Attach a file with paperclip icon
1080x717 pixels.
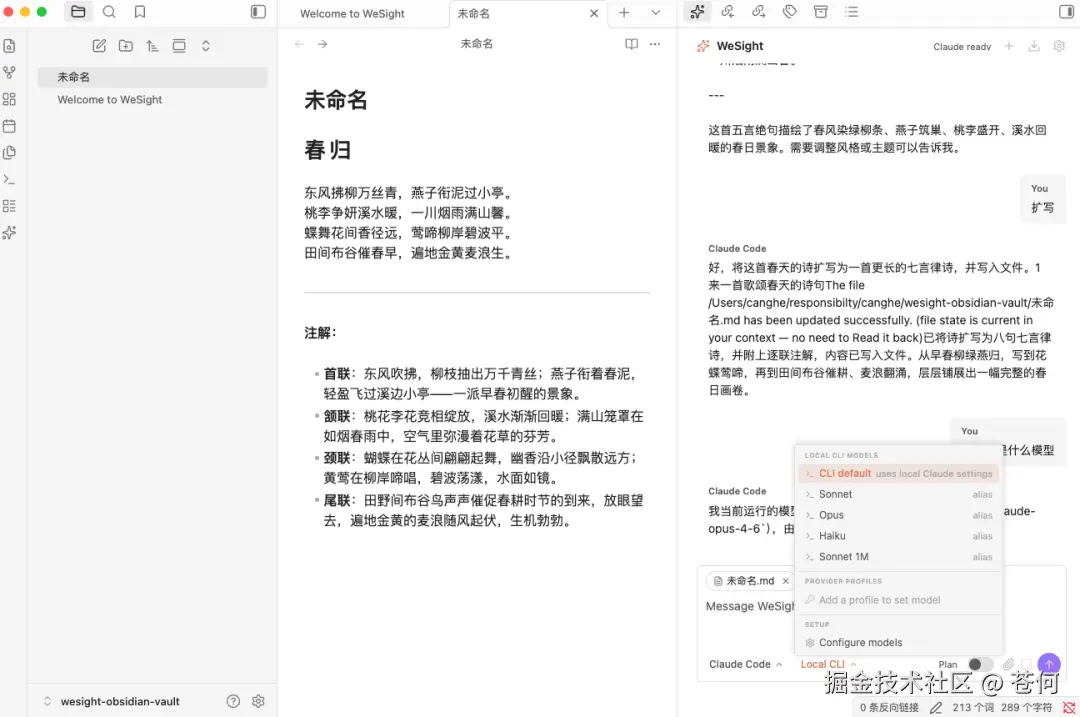[x=1008, y=665]
